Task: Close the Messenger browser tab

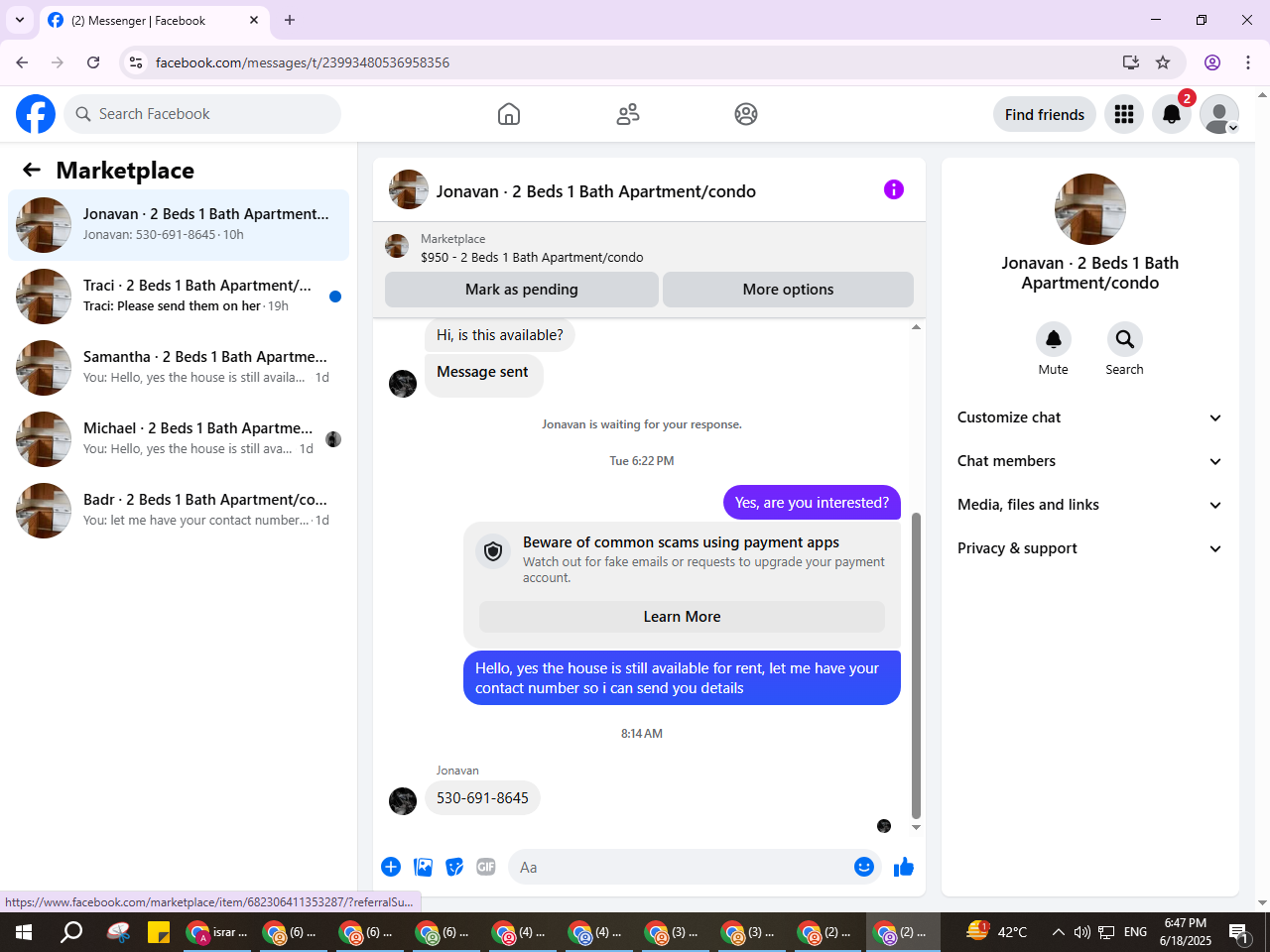Action: click(254, 20)
